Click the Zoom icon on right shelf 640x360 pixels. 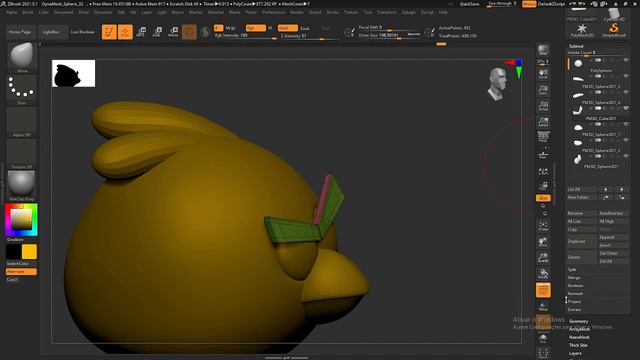click(x=543, y=90)
